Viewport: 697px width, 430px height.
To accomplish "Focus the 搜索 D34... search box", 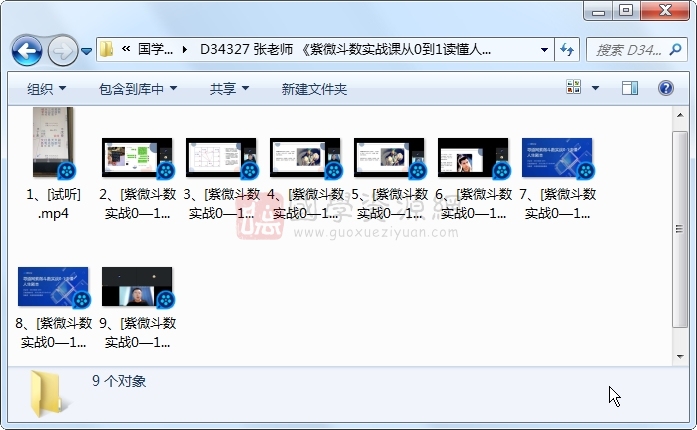I will [x=628, y=50].
